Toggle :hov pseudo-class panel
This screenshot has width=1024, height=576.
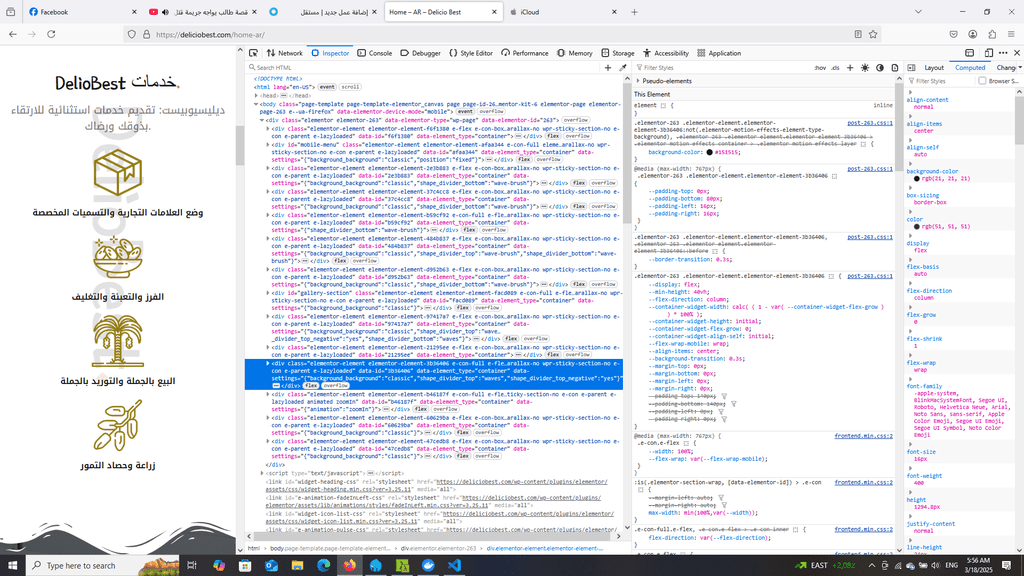pos(820,68)
